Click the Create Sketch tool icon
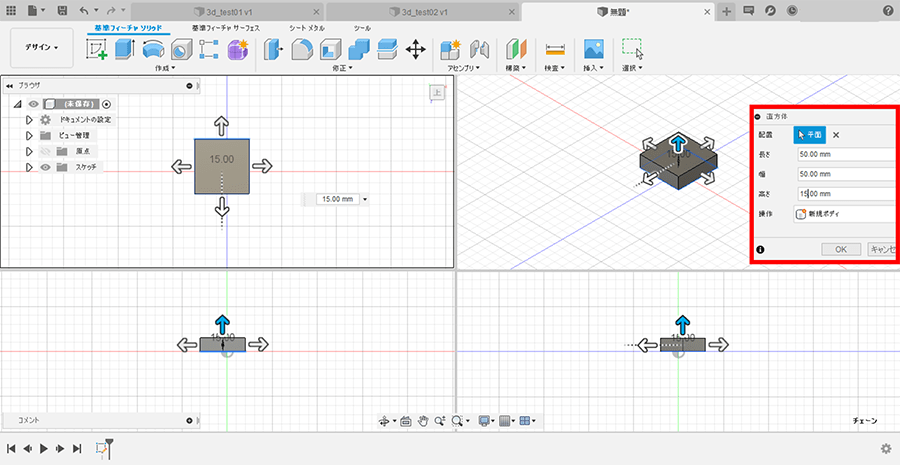900x465 pixels. coord(97,49)
